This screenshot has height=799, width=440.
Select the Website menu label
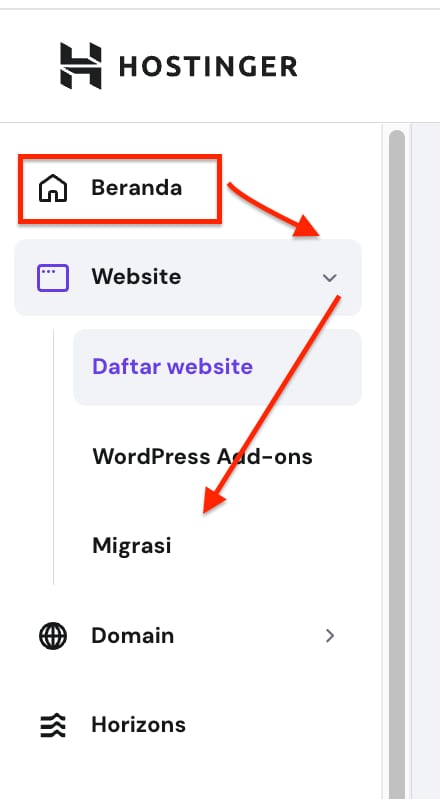click(136, 277)
